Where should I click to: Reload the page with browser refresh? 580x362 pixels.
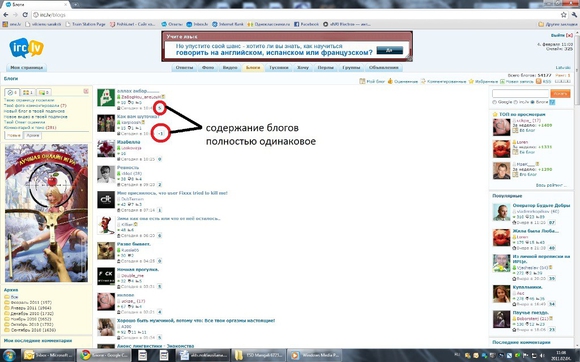[x=25, y=15]
